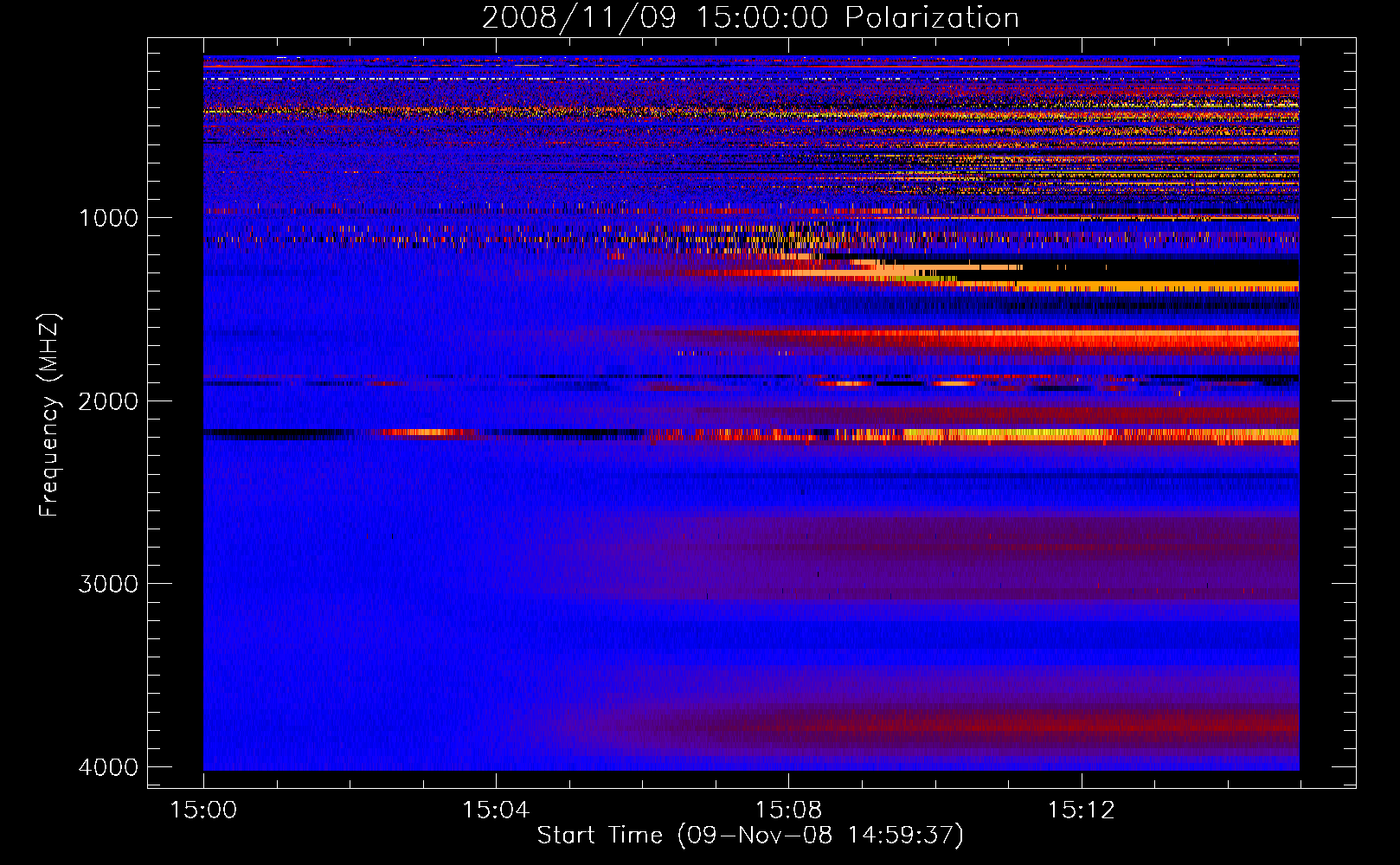Click the 'Start Time (09-Nov-08 14:59:37)' axis label

coord(750,836)
